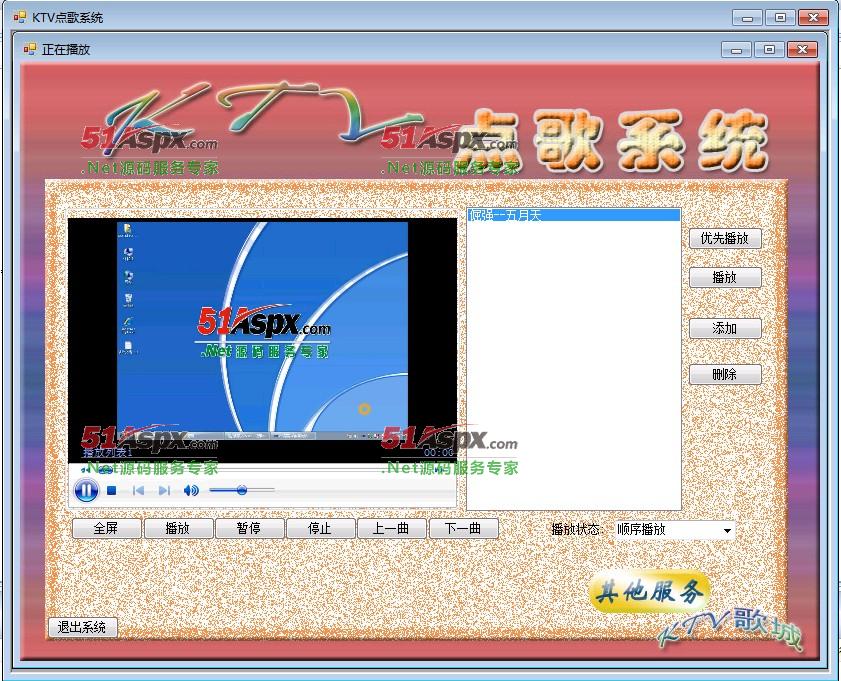Click the video playback area
Image resolution: width=841 pixels, height=681 pixels.
[x=262, y=340]
